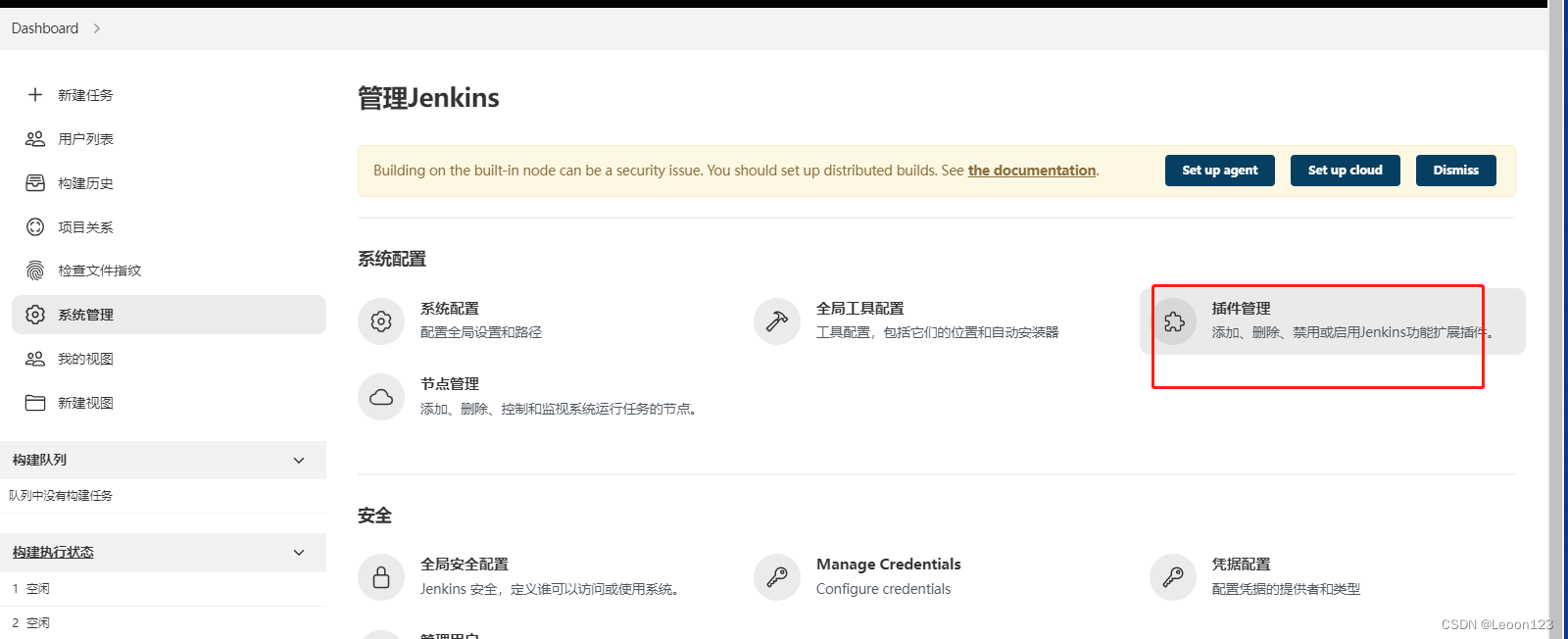The image size is (1568, 639).
Task: Click the vertical scrollbar on the right
Action: tap(1556, 319)
